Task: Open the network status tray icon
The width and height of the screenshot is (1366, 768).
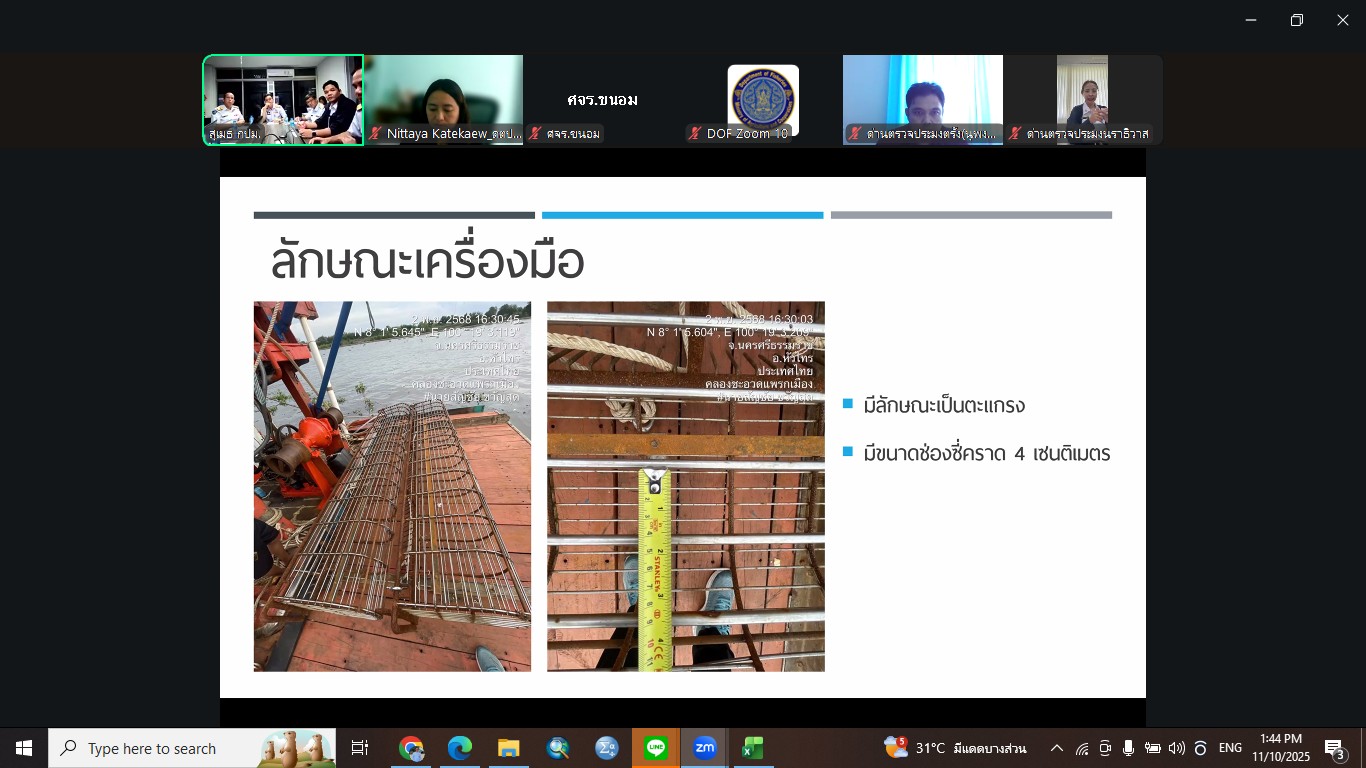Action: click(x=1082, y=748)
